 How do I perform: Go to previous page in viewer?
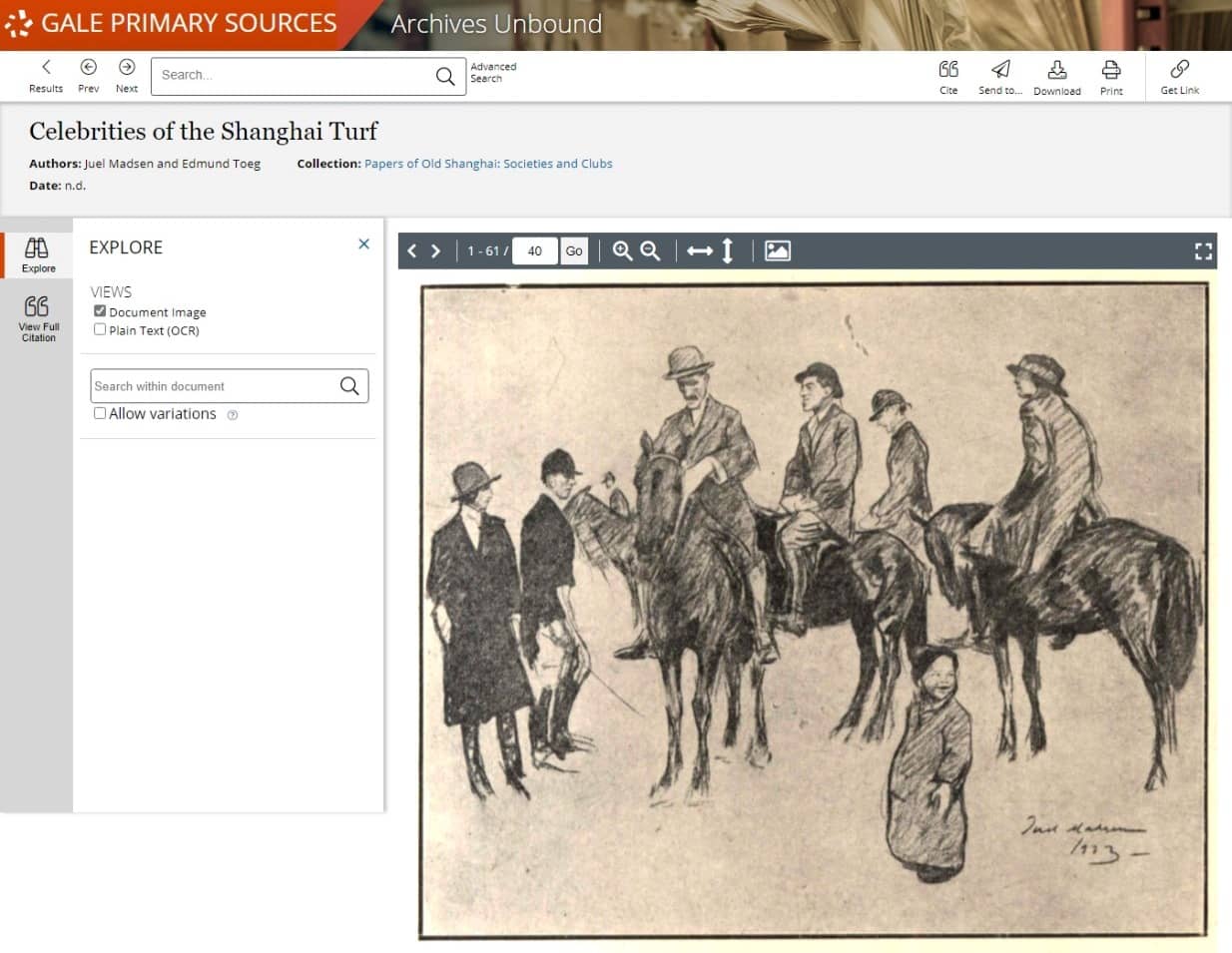(411, 250)
